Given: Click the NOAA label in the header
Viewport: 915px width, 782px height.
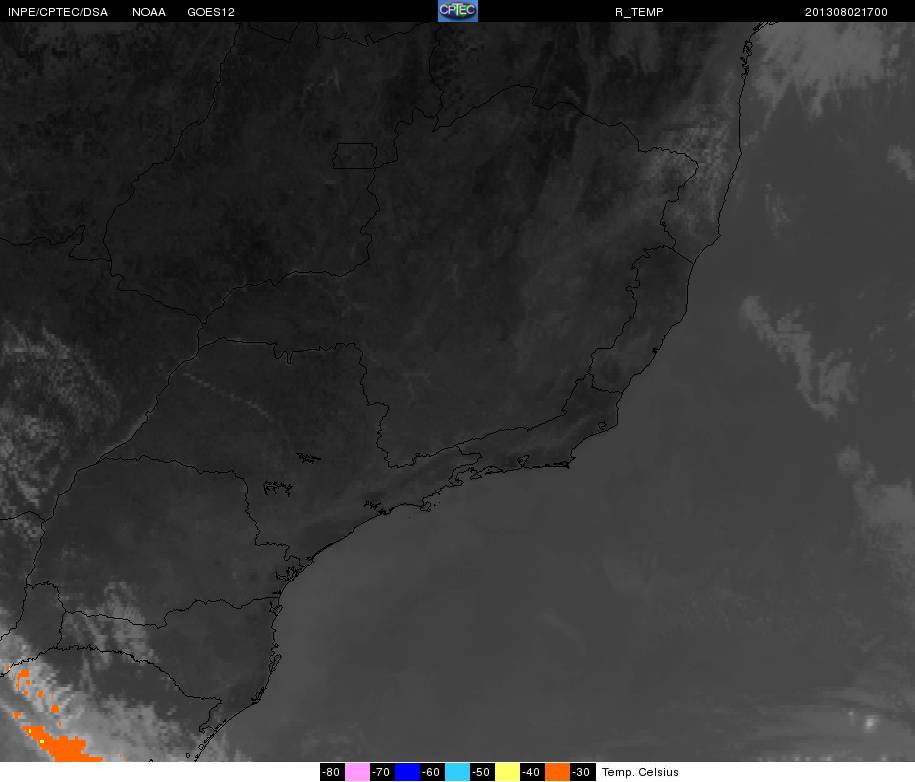Looking at the screenshot, I should (x=149, y=12).
